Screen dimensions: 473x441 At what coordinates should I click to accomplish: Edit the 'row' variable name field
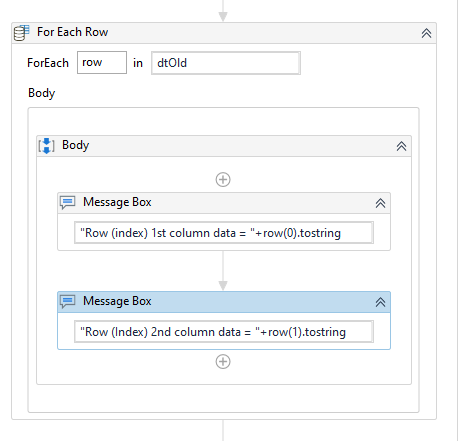pos(102,62)
